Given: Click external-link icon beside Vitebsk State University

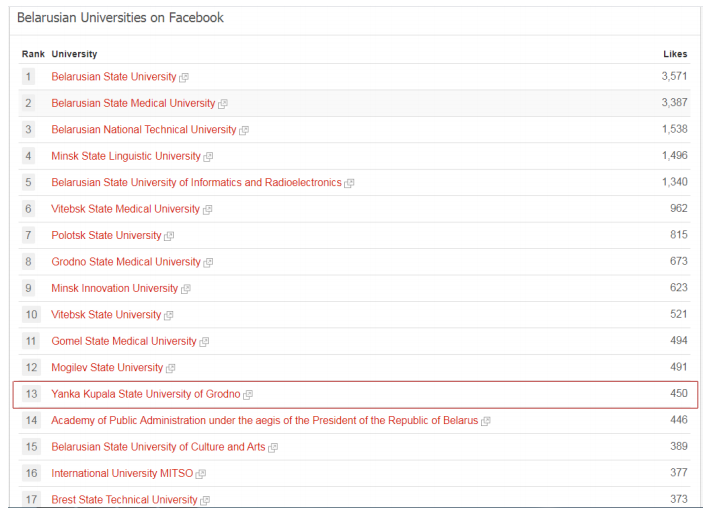Looking at the screenshot, I should click(x=168, y=315).
